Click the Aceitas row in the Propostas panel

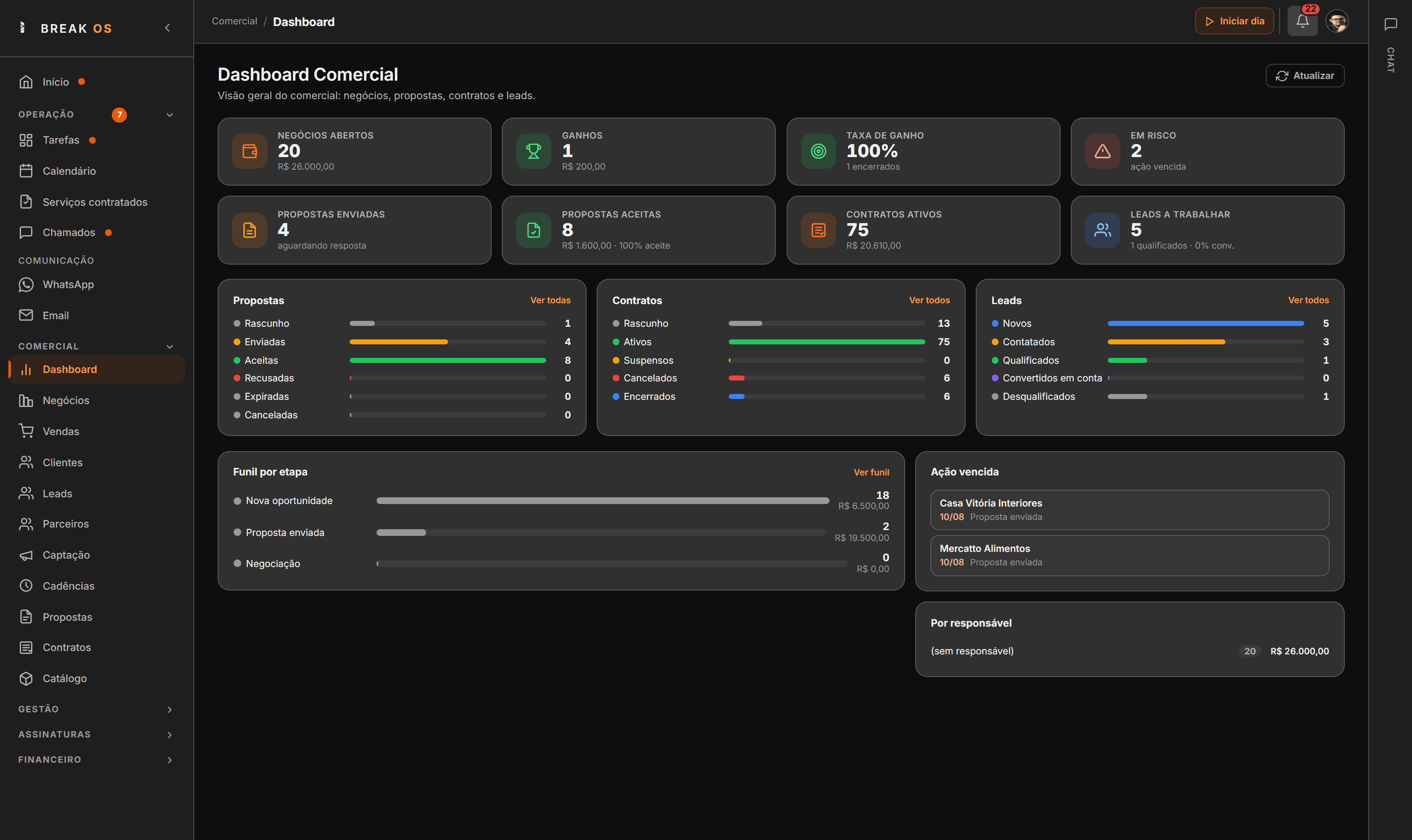pos(402,360)
